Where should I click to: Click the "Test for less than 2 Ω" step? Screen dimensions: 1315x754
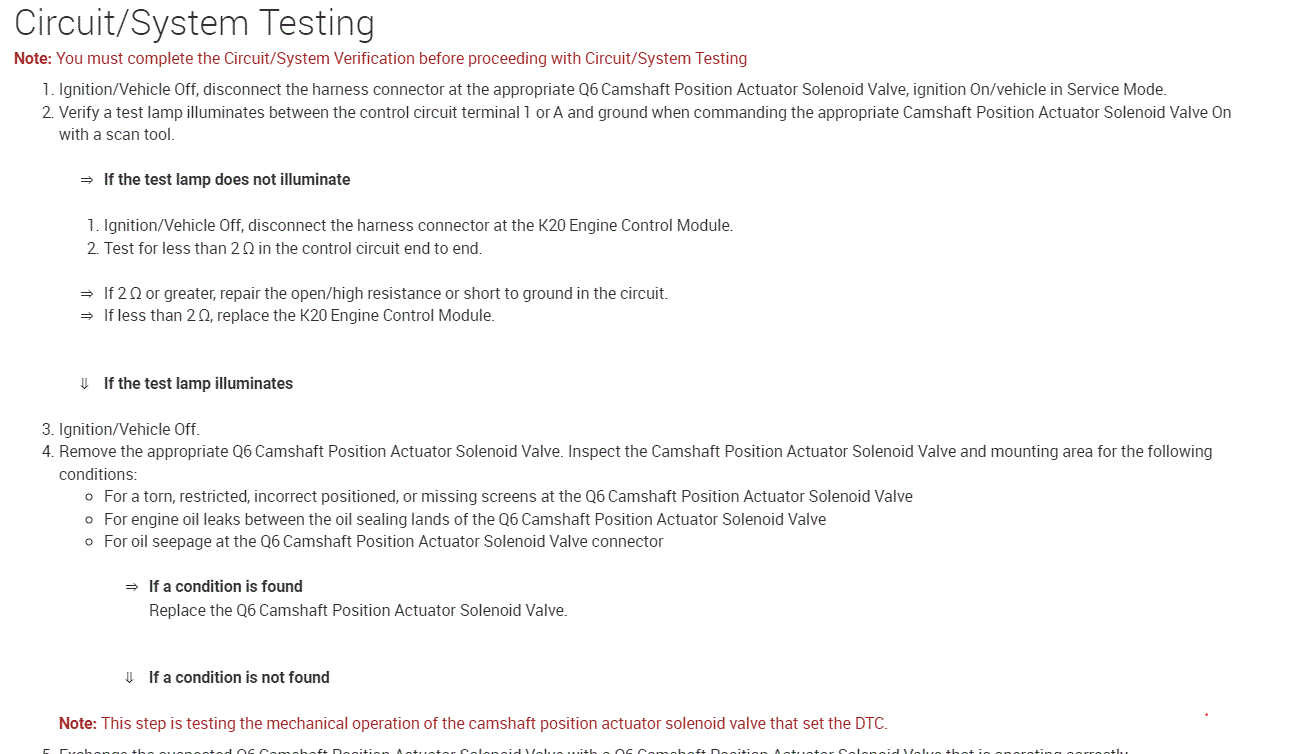click(x=293, y=248)
